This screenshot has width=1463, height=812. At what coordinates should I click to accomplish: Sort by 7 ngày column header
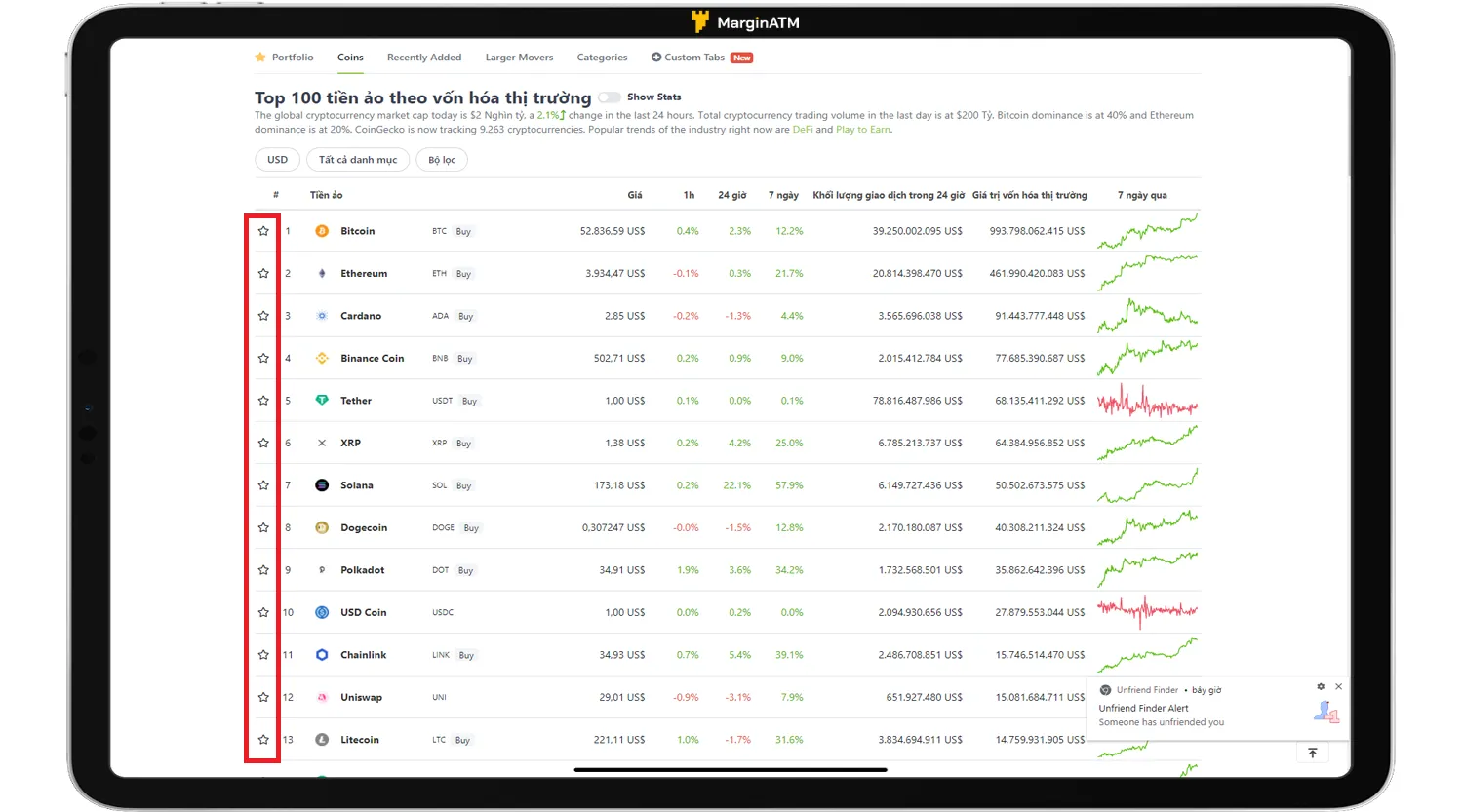(x=783, y=195)
